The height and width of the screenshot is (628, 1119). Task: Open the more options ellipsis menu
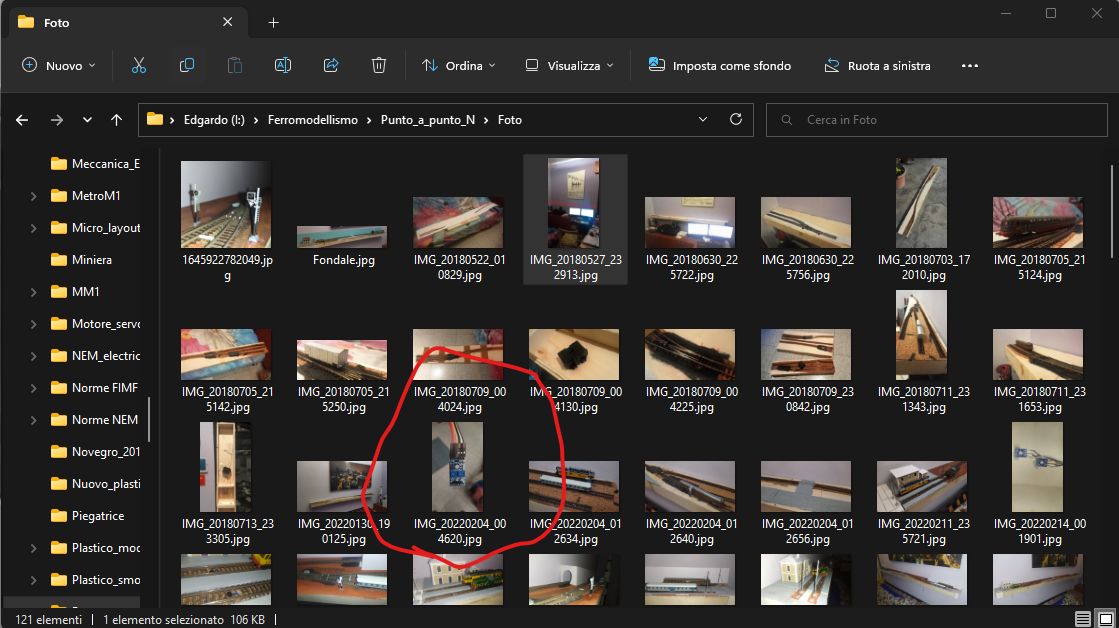[969, 66]
